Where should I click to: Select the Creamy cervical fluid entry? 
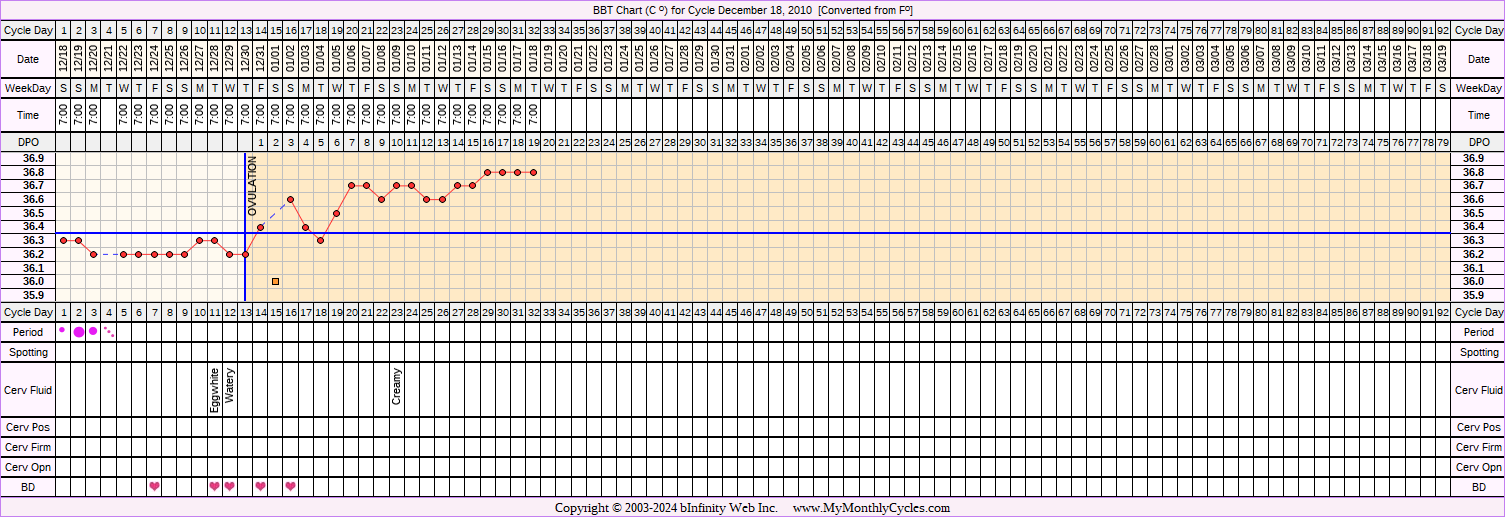[x=397, y=387]
